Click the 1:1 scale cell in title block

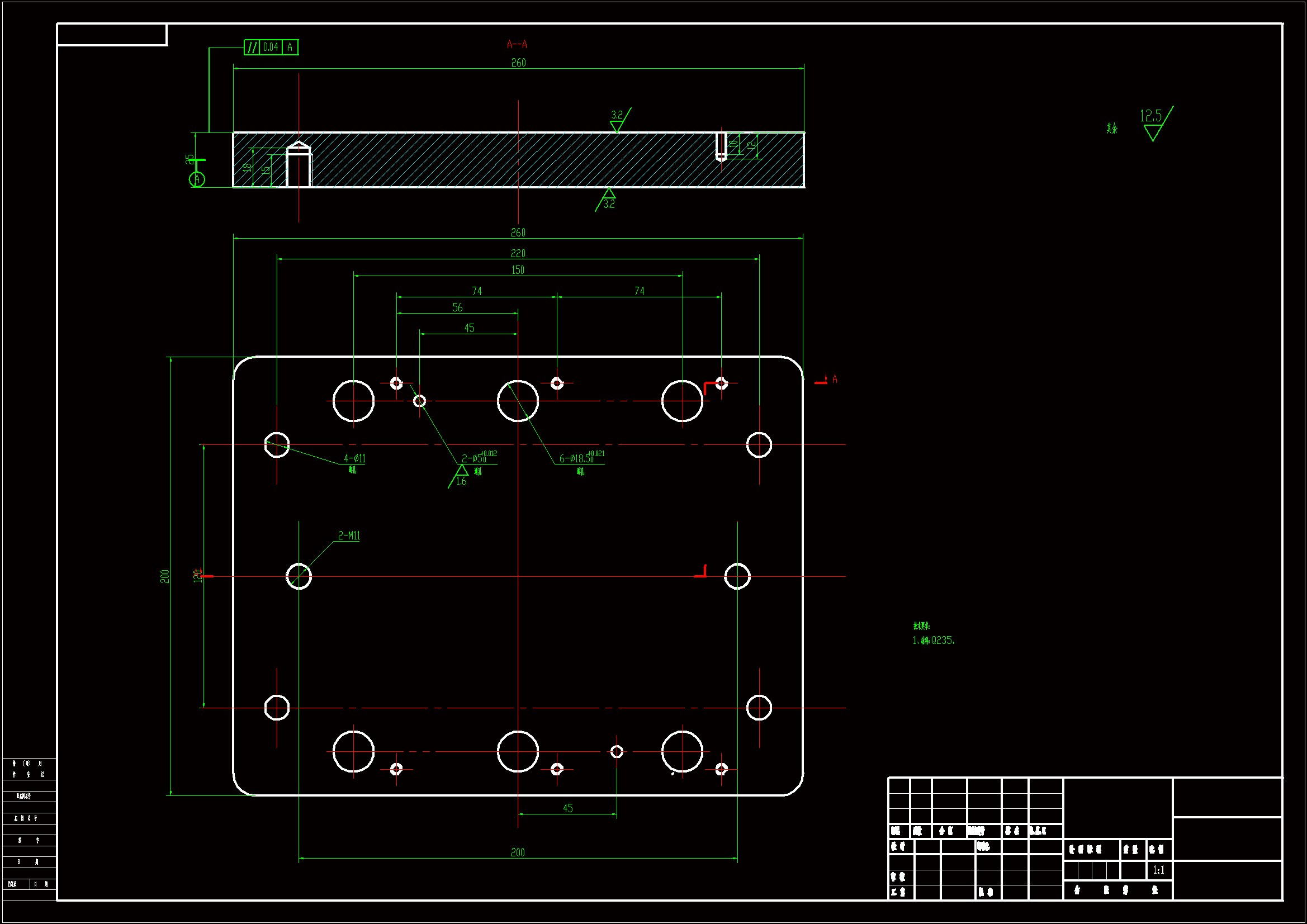pyautogui.click(x=1158, y=870)
